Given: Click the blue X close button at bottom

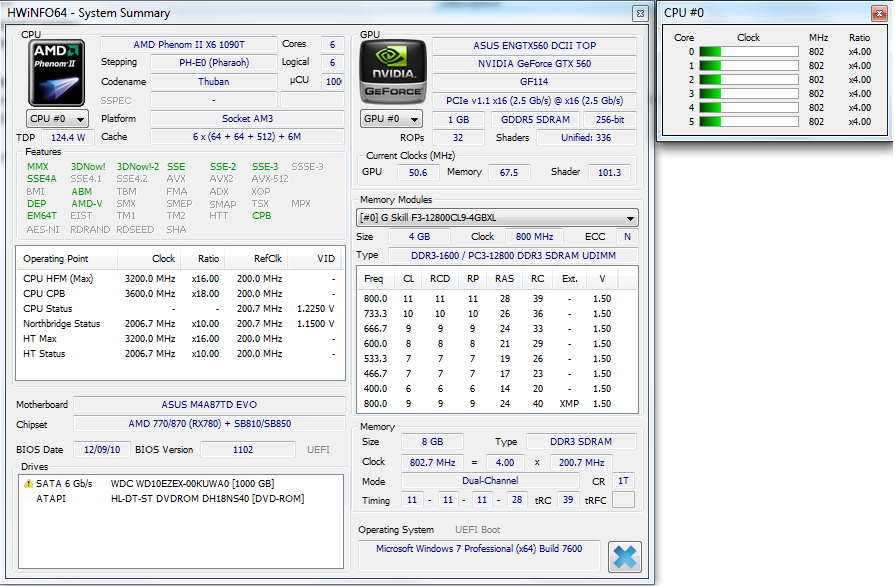Looking at the screenshot, I should click(624, 557).
